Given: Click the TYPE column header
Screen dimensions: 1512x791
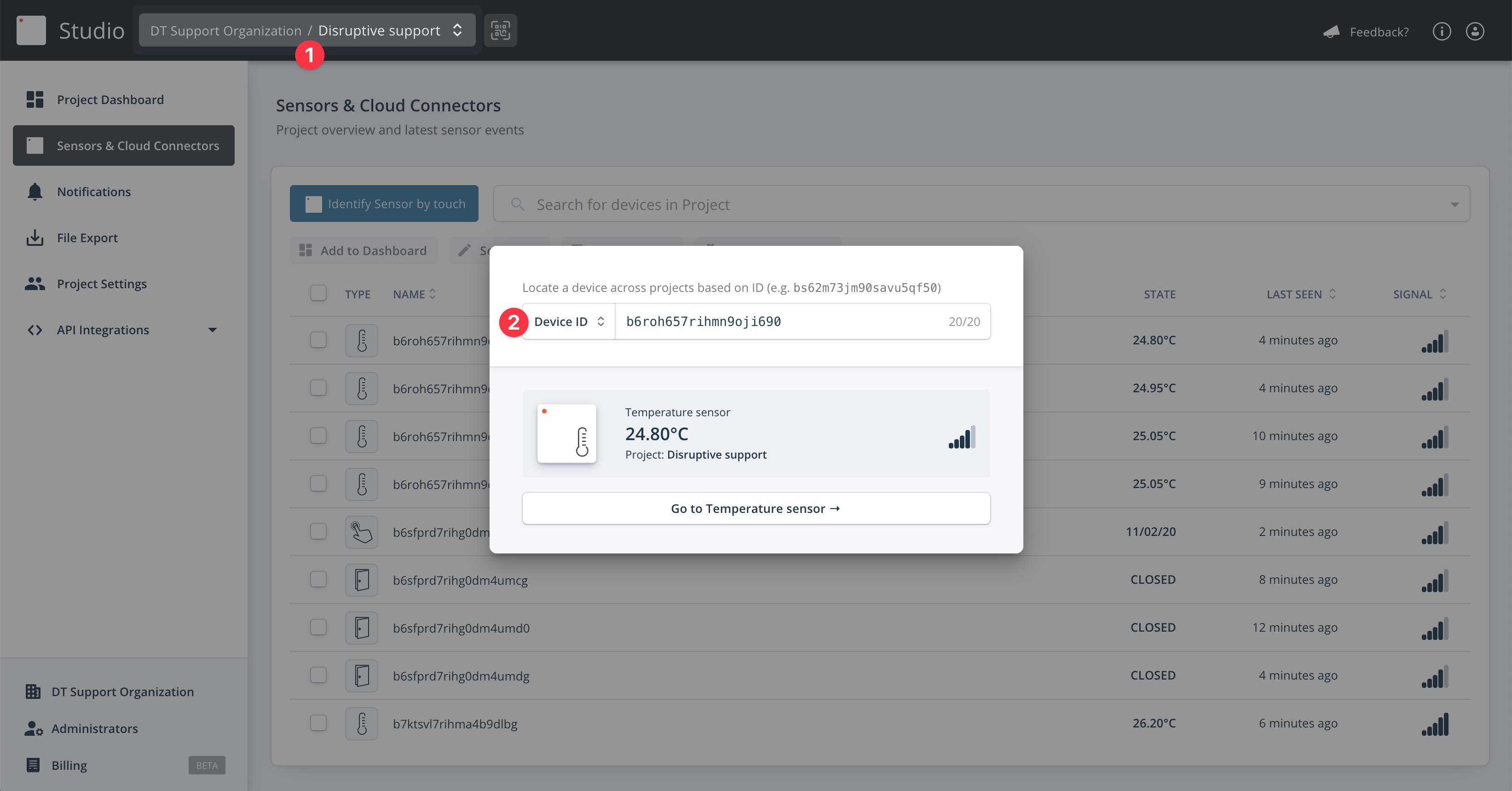Looking at the screenshot, I should coord(358,294).
